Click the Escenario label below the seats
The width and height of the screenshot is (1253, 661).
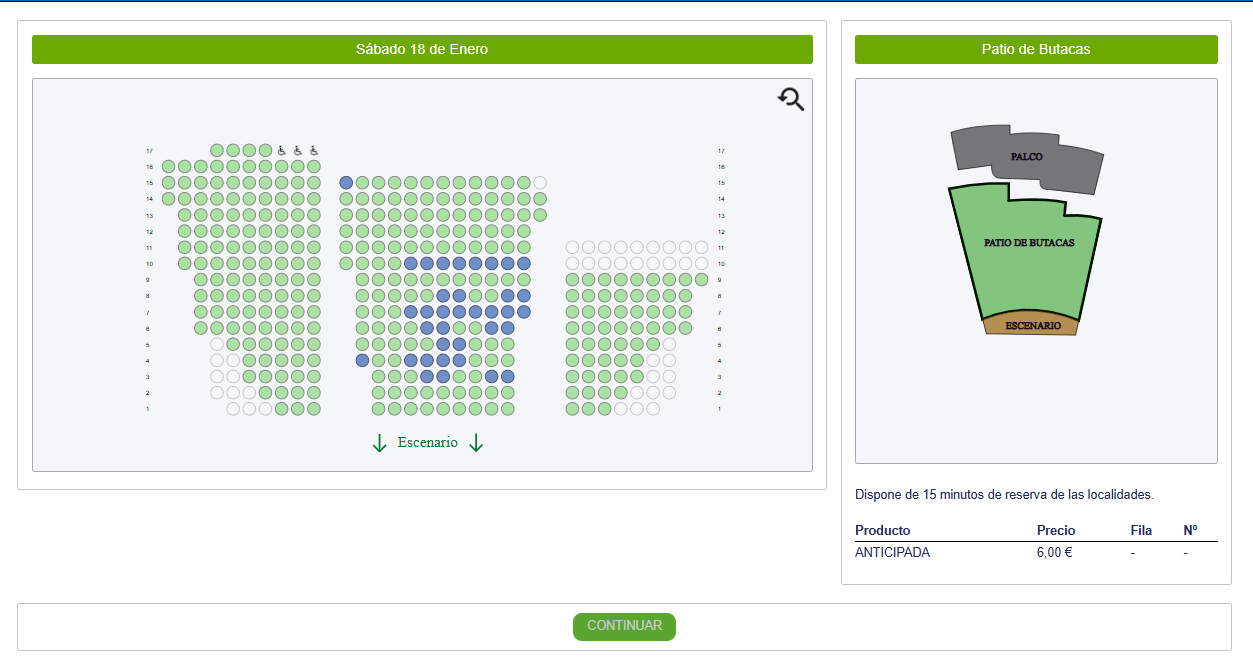[428, 443]
